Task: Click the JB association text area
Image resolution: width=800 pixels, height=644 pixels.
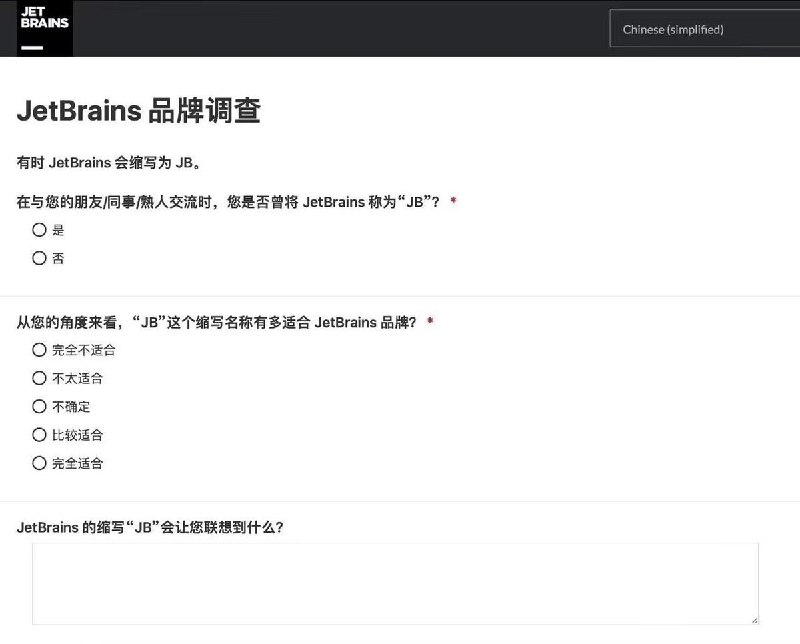Action: click(x=395, y=584)
